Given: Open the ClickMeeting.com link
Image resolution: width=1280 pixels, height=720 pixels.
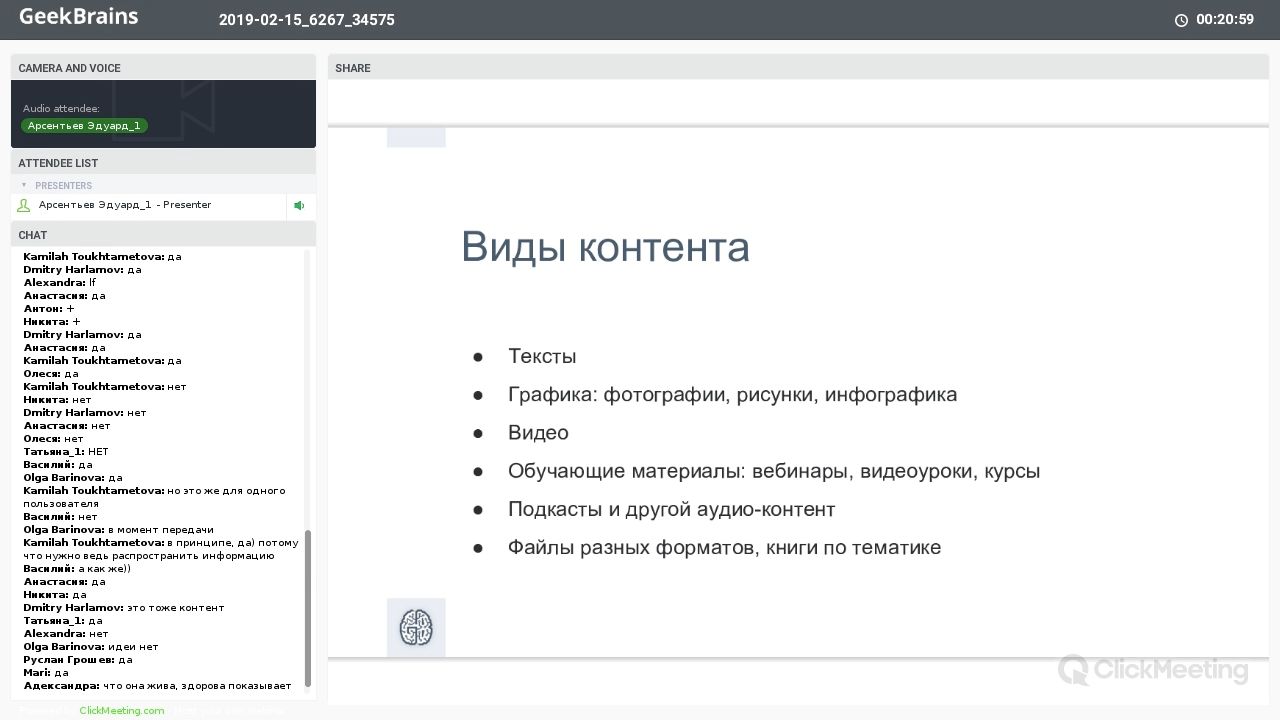Looking at the screenshot, I should pos(121,710).
